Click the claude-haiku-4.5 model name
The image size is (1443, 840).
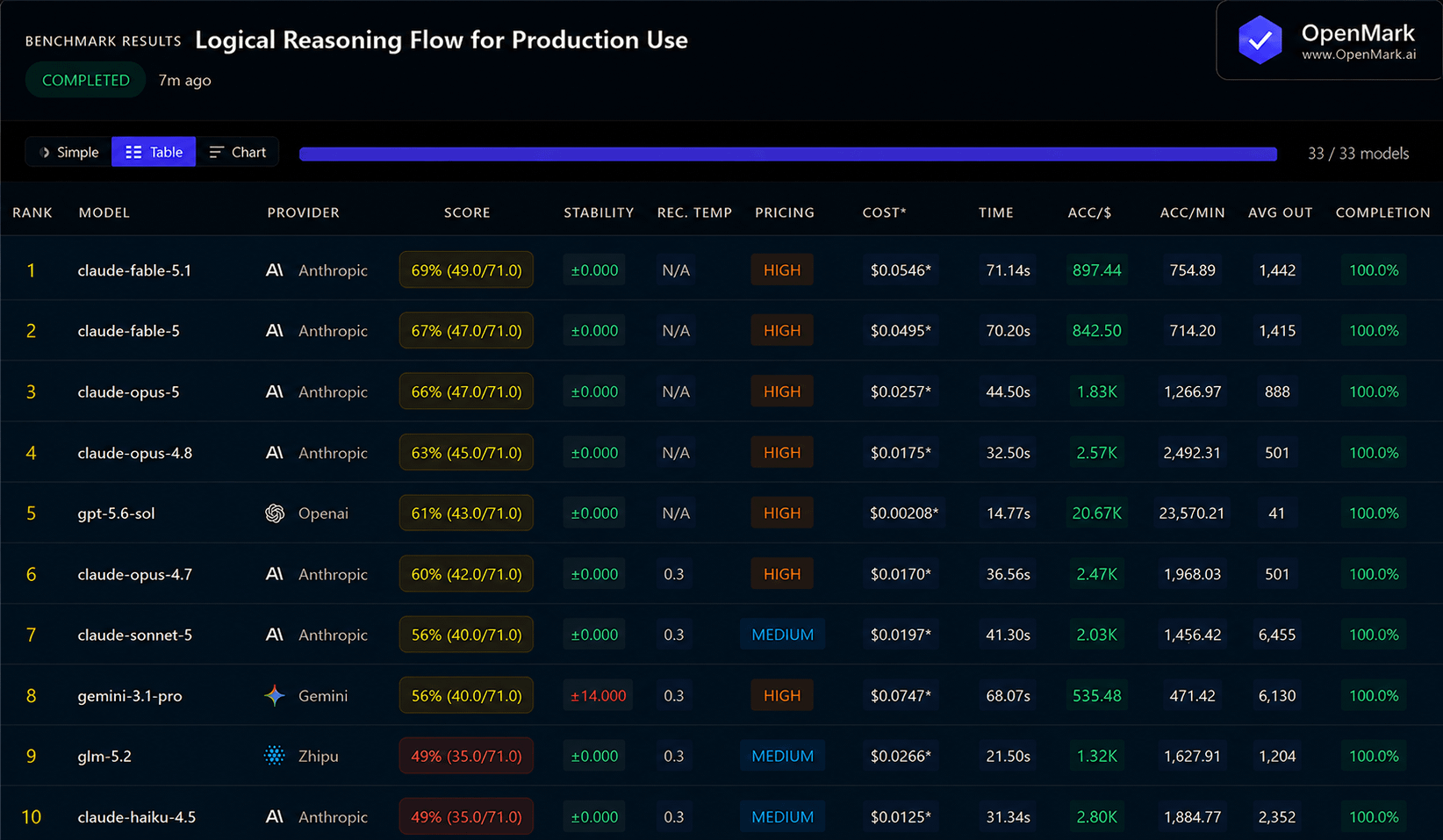tap(136, 817)
